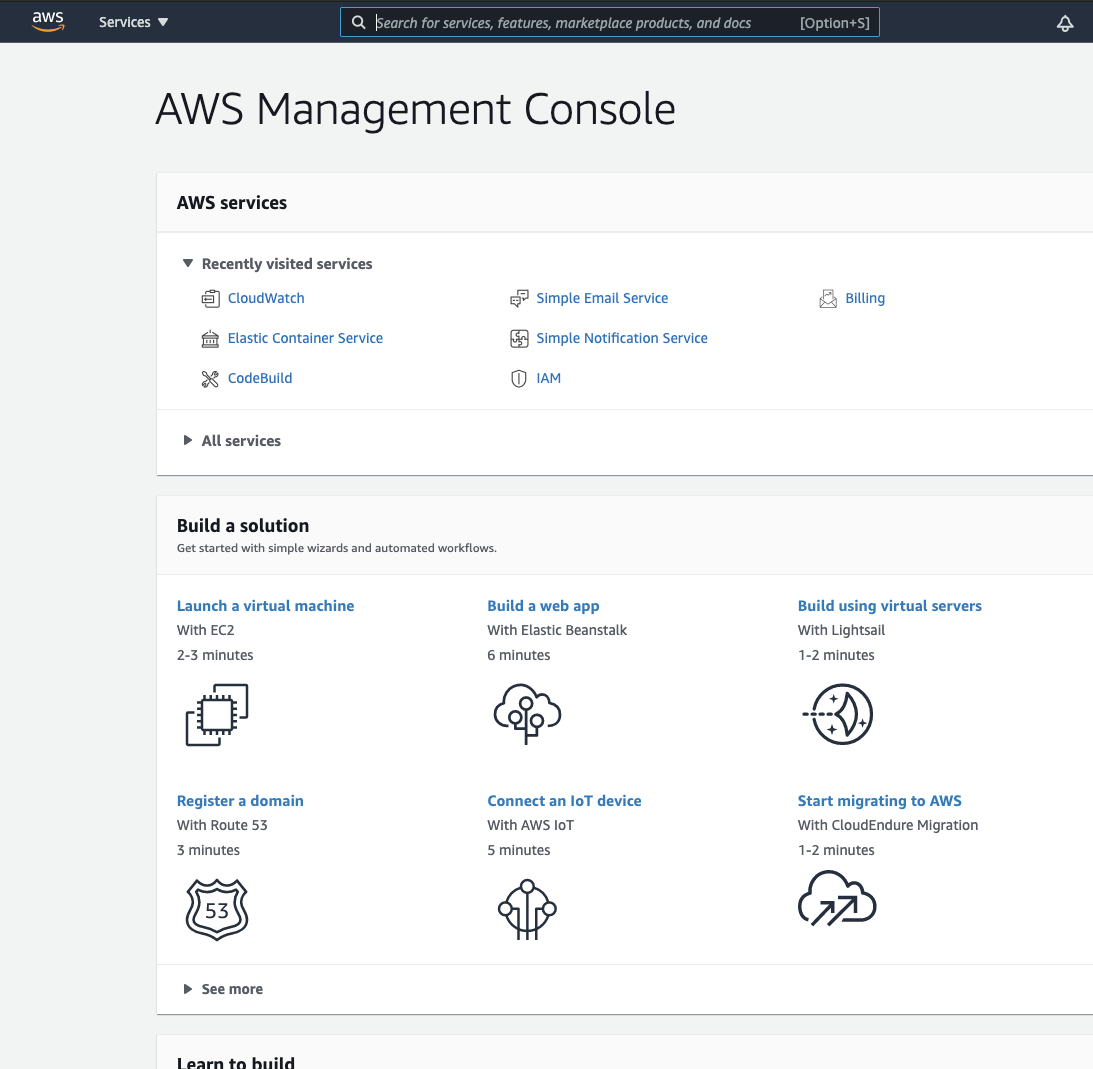Open the Launch a virtual machine wizard
The width and height of the screenshot is (1093, 1069).
click(265, 605)
